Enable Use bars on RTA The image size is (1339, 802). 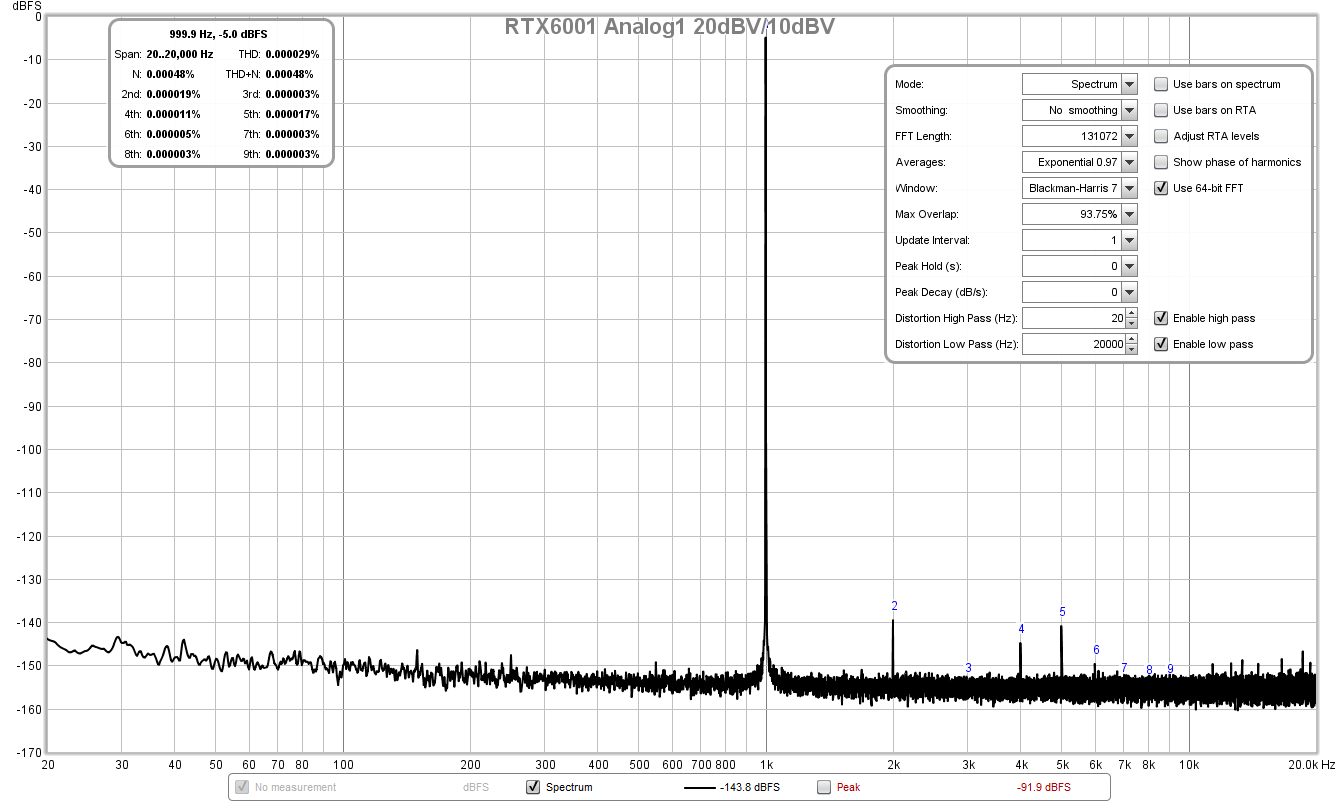click(1161, 110)
